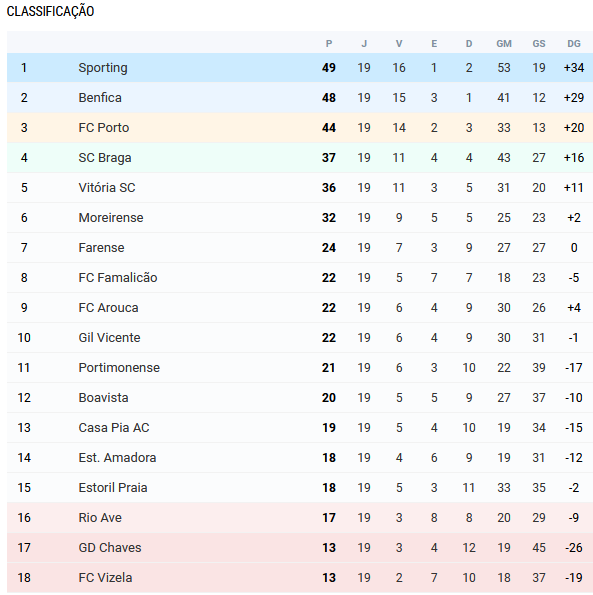Select Boavista in the table

pos(103,397)
